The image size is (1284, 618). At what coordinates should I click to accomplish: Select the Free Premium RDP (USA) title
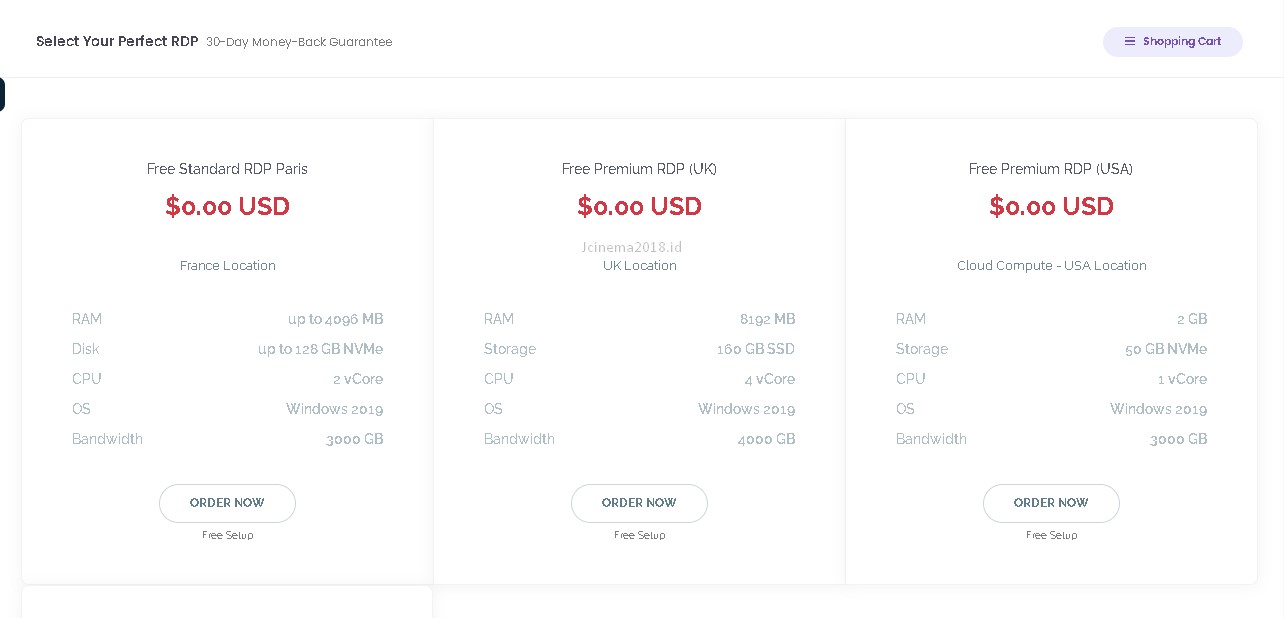(x=1051, y=169)
